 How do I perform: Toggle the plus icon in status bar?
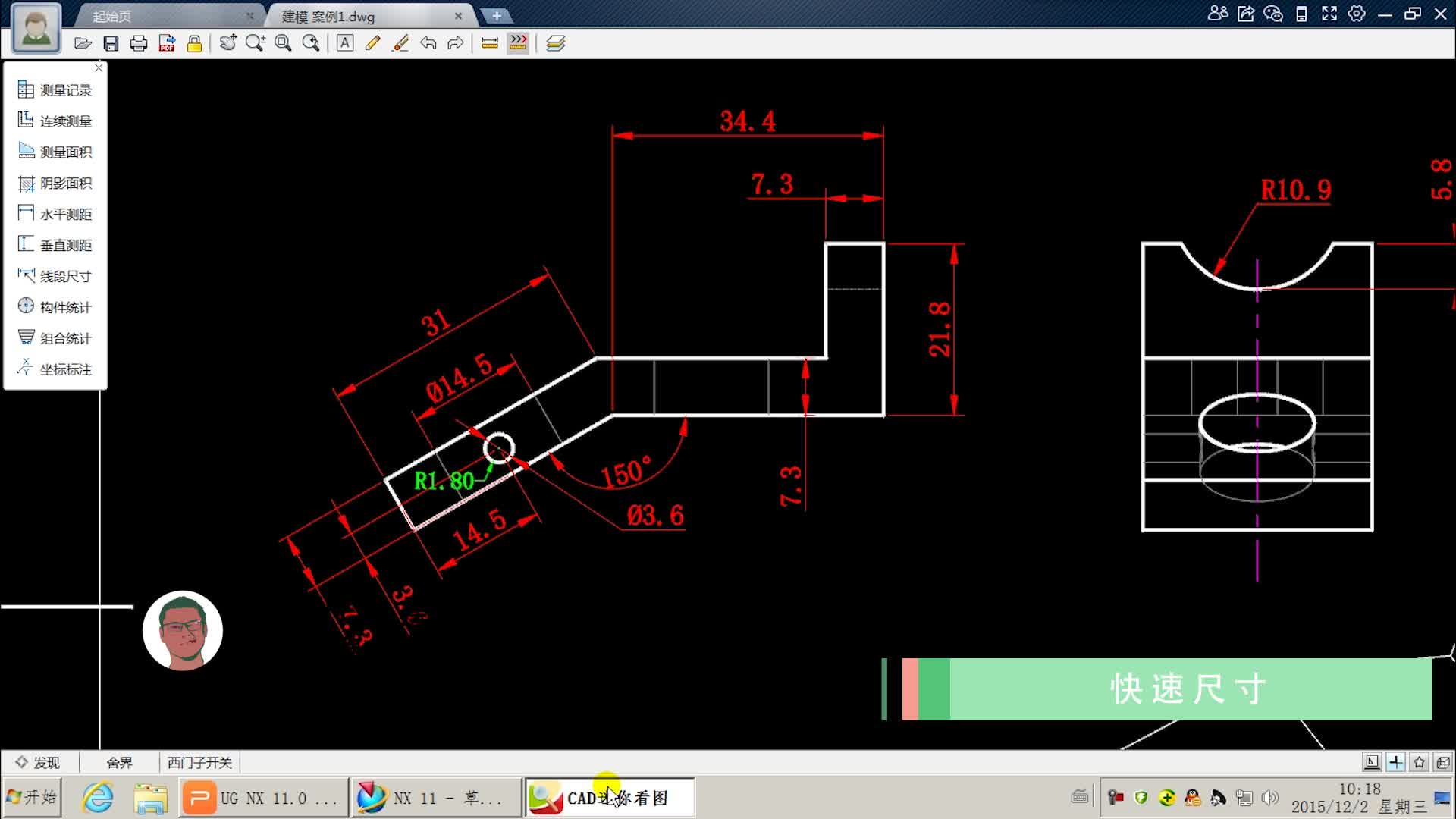(x=1395, y=762)
